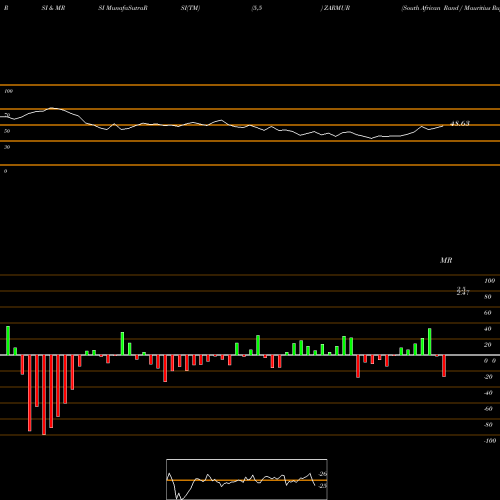This screenshot has height=500, width=500.
Task: Click the MR axis value -100
Action: (x=490, y=441)
